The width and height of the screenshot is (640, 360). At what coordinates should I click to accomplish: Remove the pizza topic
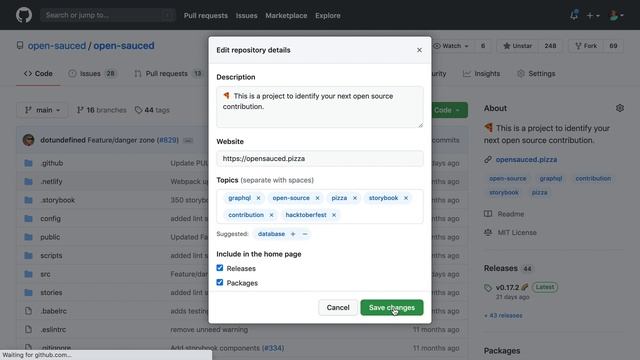(355, 198)
